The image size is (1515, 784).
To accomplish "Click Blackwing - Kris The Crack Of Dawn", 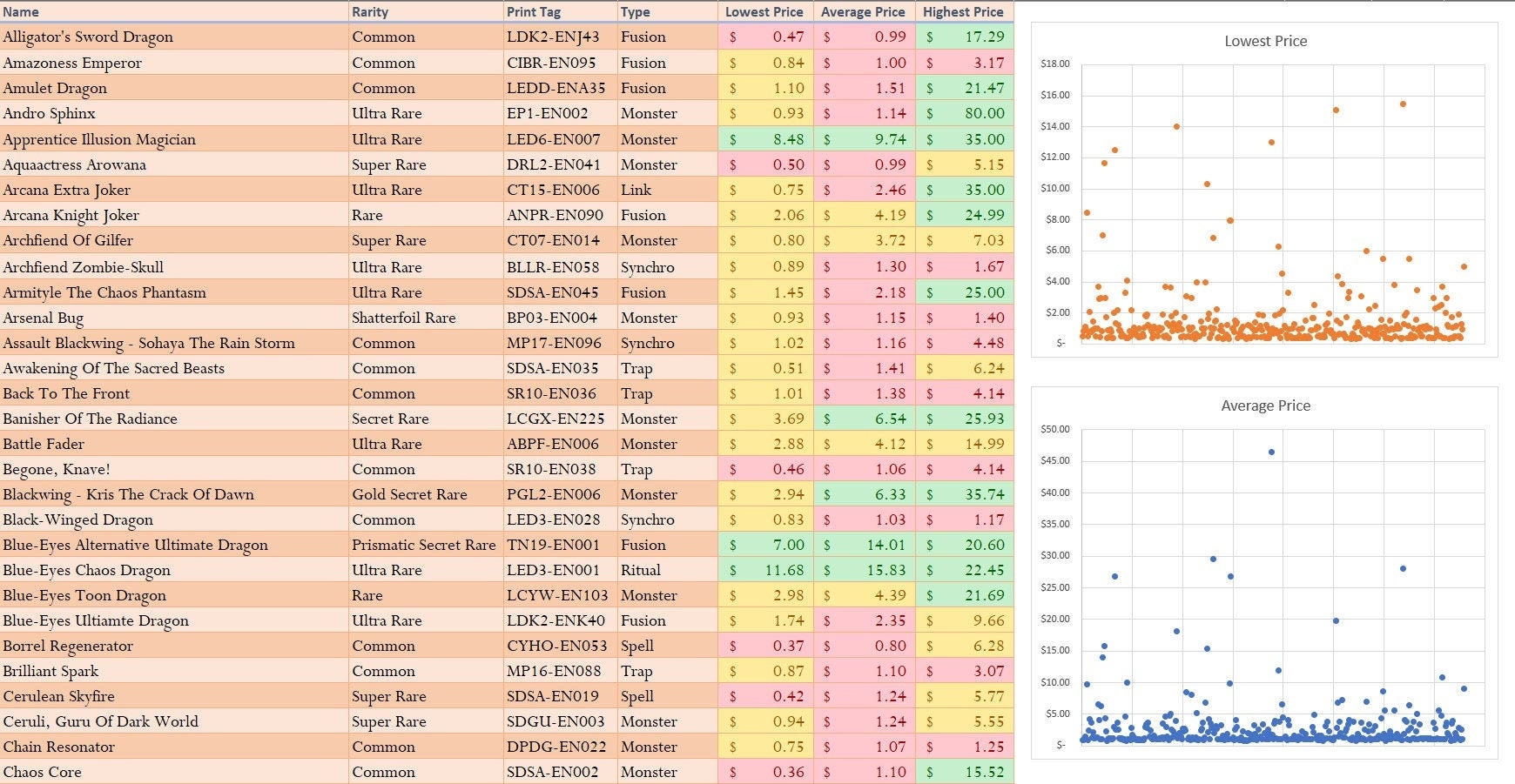I will 174,494.
